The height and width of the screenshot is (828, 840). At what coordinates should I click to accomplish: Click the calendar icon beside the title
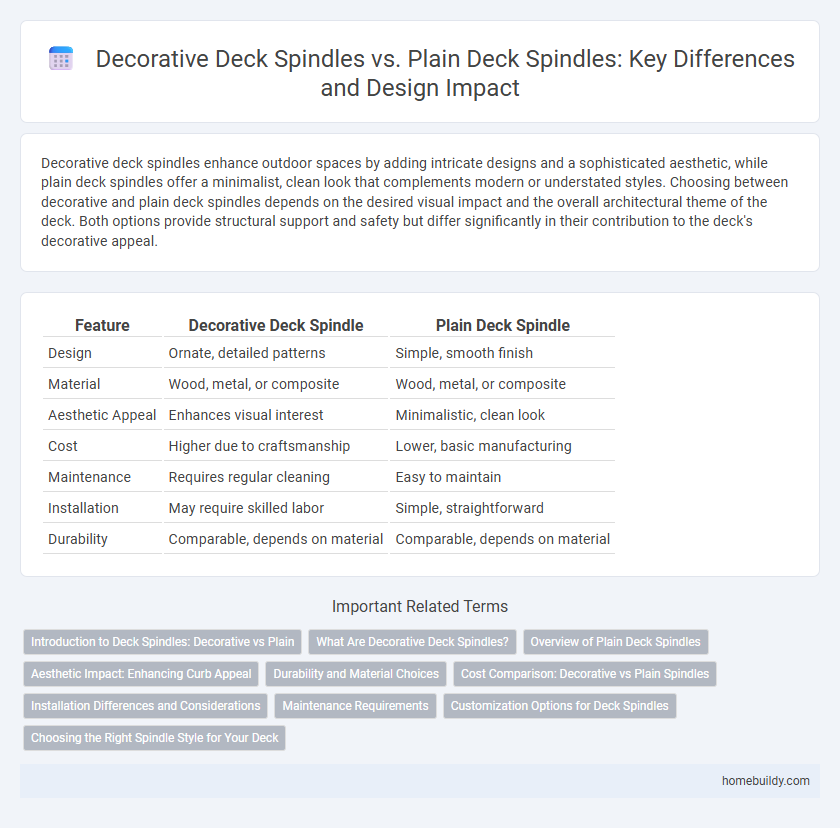[x=61, y=58]
